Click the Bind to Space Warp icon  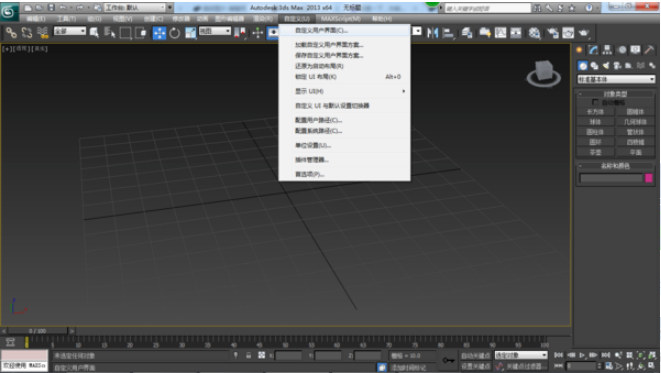pyautogui.click(x=43, y=32)
